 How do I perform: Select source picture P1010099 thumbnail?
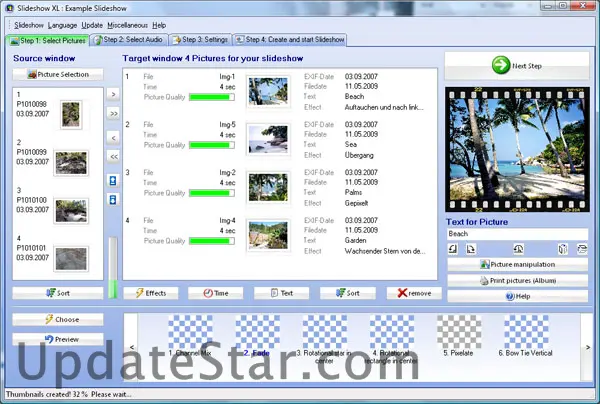coord(71,163)
